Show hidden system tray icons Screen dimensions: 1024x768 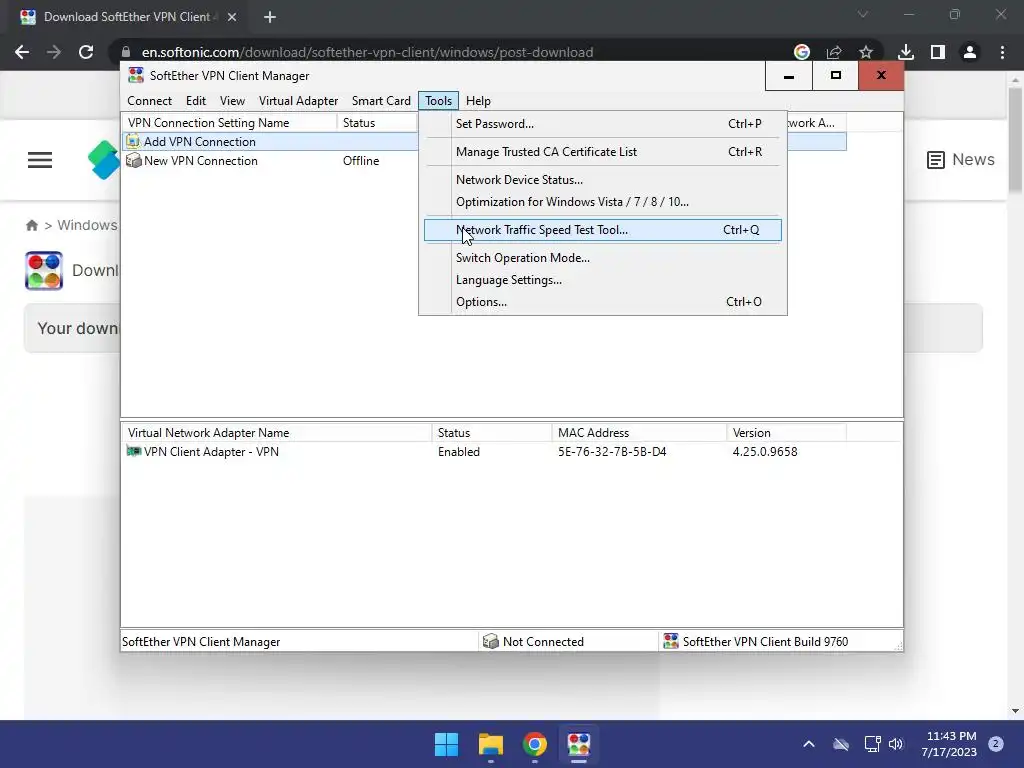(808, 744)
